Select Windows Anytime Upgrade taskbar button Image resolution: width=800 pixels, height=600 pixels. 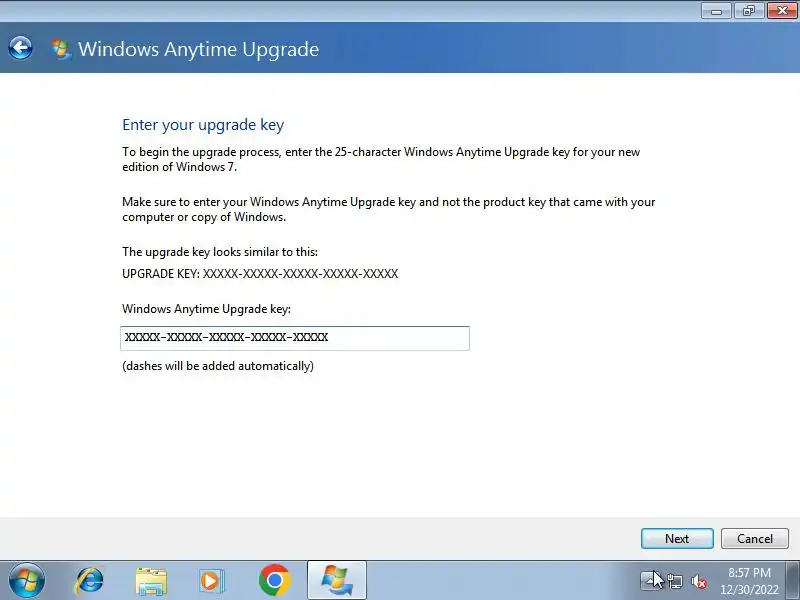tap(337, 580)
